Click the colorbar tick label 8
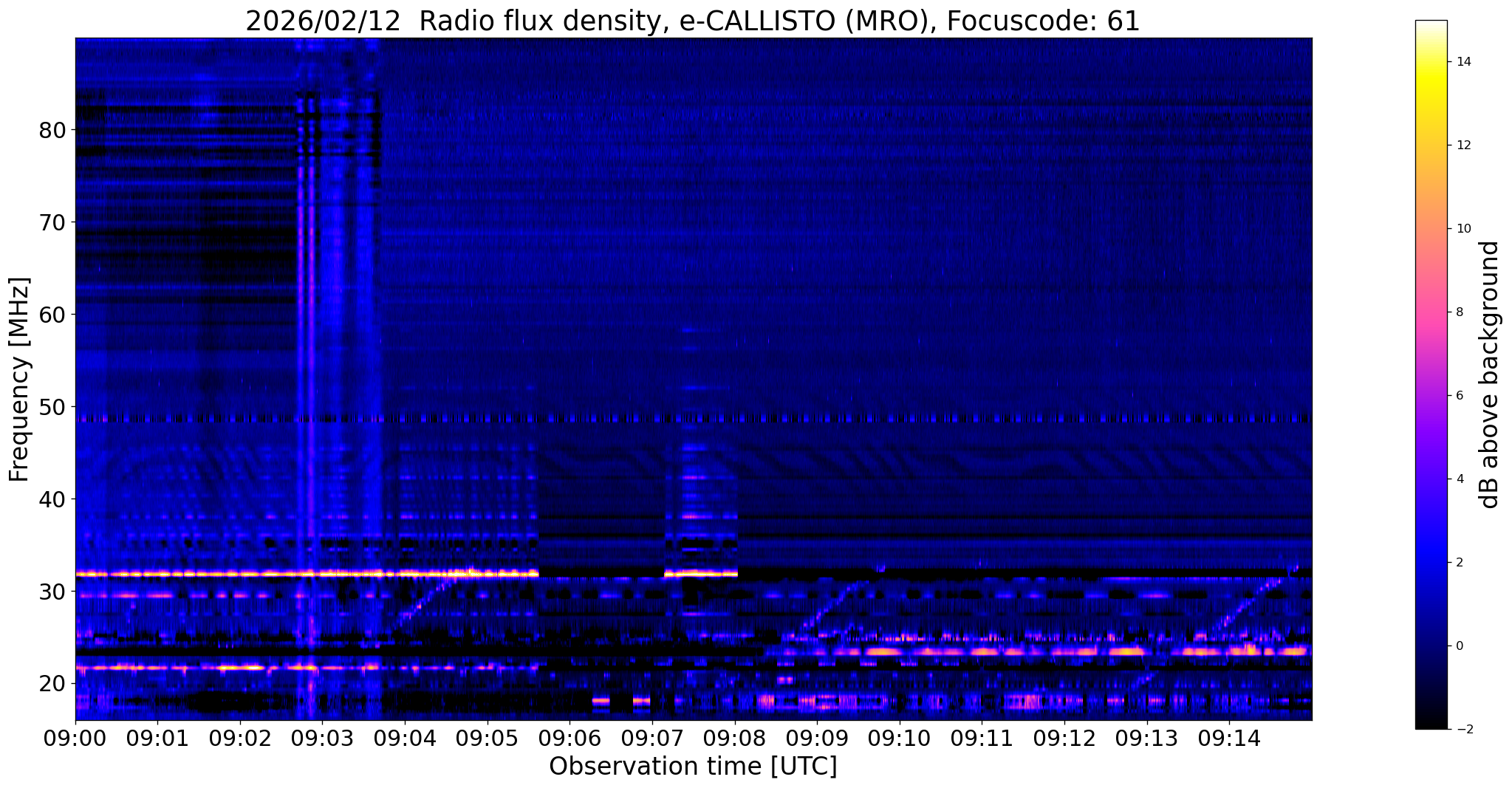The height and width of the screenshot is (788, 1512). click(x=1459, y=312)
